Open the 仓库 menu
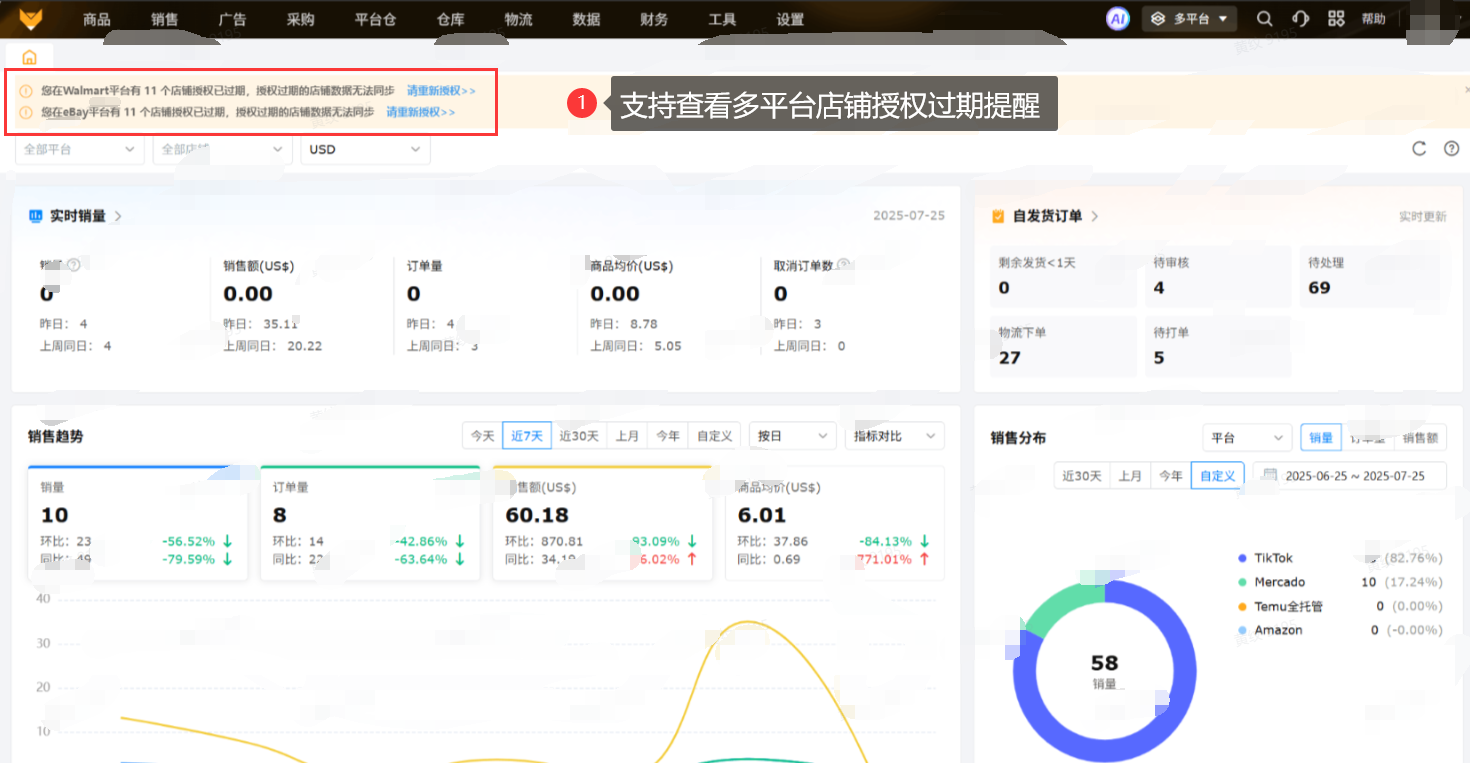Image resolution: width=1470 pixels, height=763 pixels. pyautogui.click(x=450, y=19)
